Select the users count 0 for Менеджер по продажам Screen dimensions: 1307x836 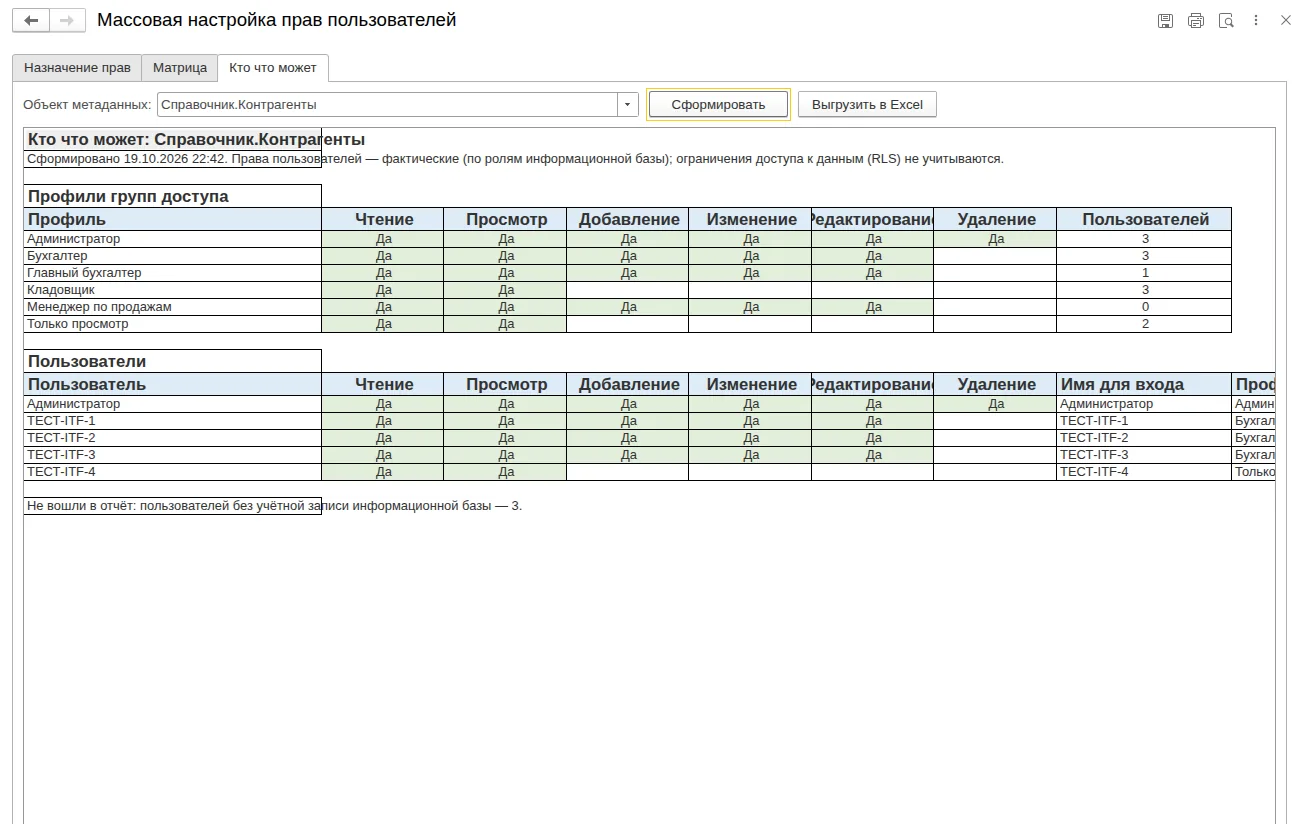coord(1145,307)
